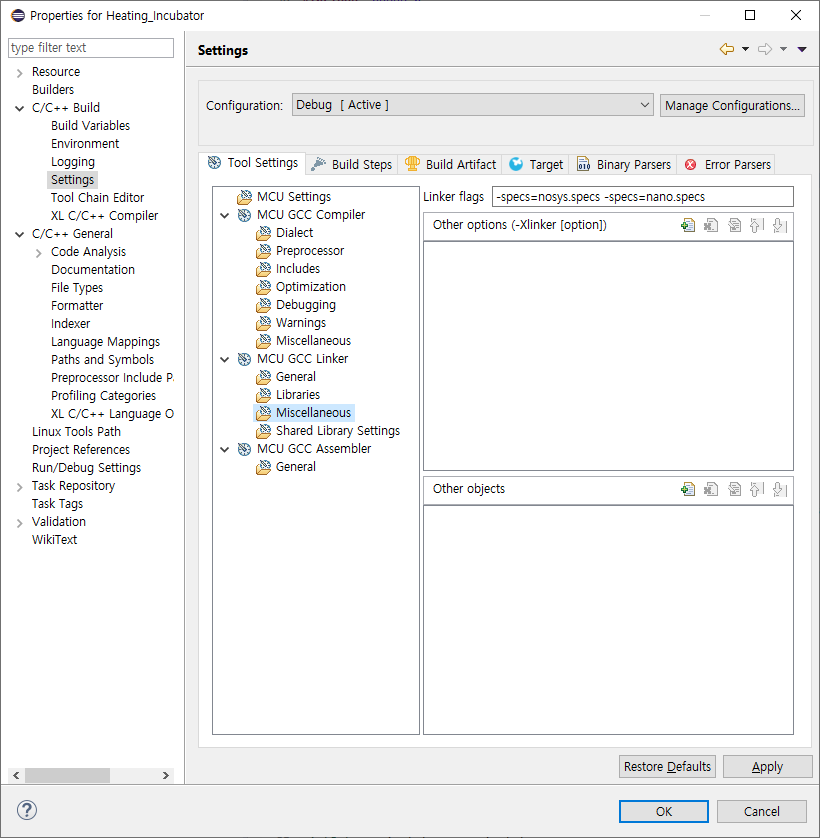Click the Optimization folder icon
This screenshot has width=820, height=838.
pos(264,287)
